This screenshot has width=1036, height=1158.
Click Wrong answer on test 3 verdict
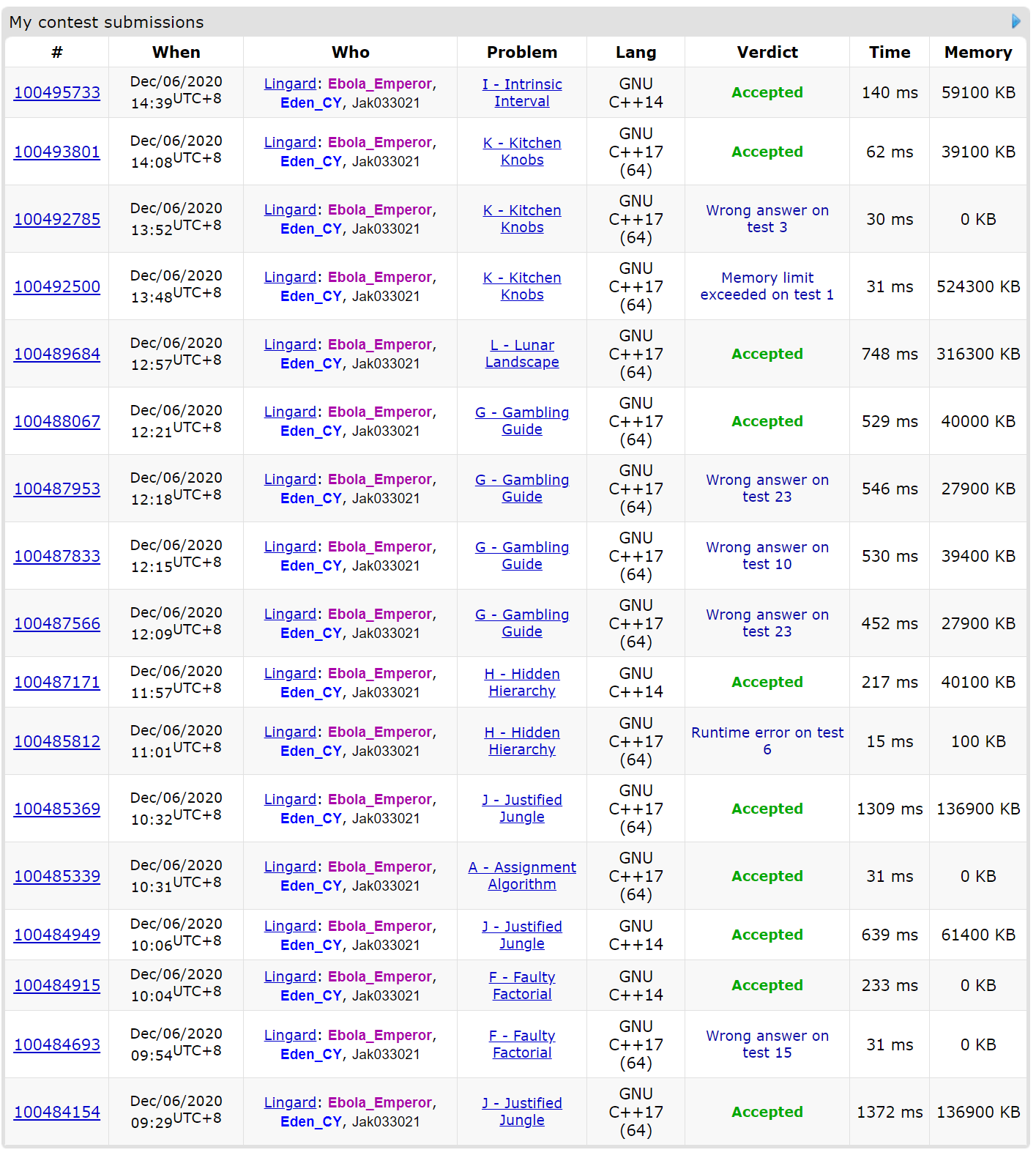(767, 219)
